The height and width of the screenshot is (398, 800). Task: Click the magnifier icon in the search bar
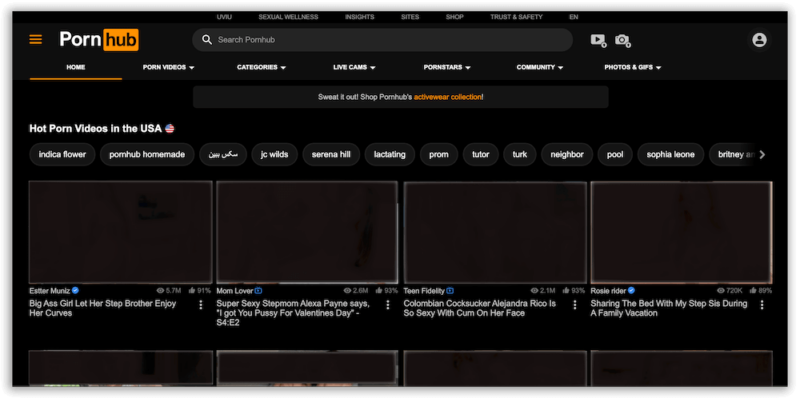207,40
